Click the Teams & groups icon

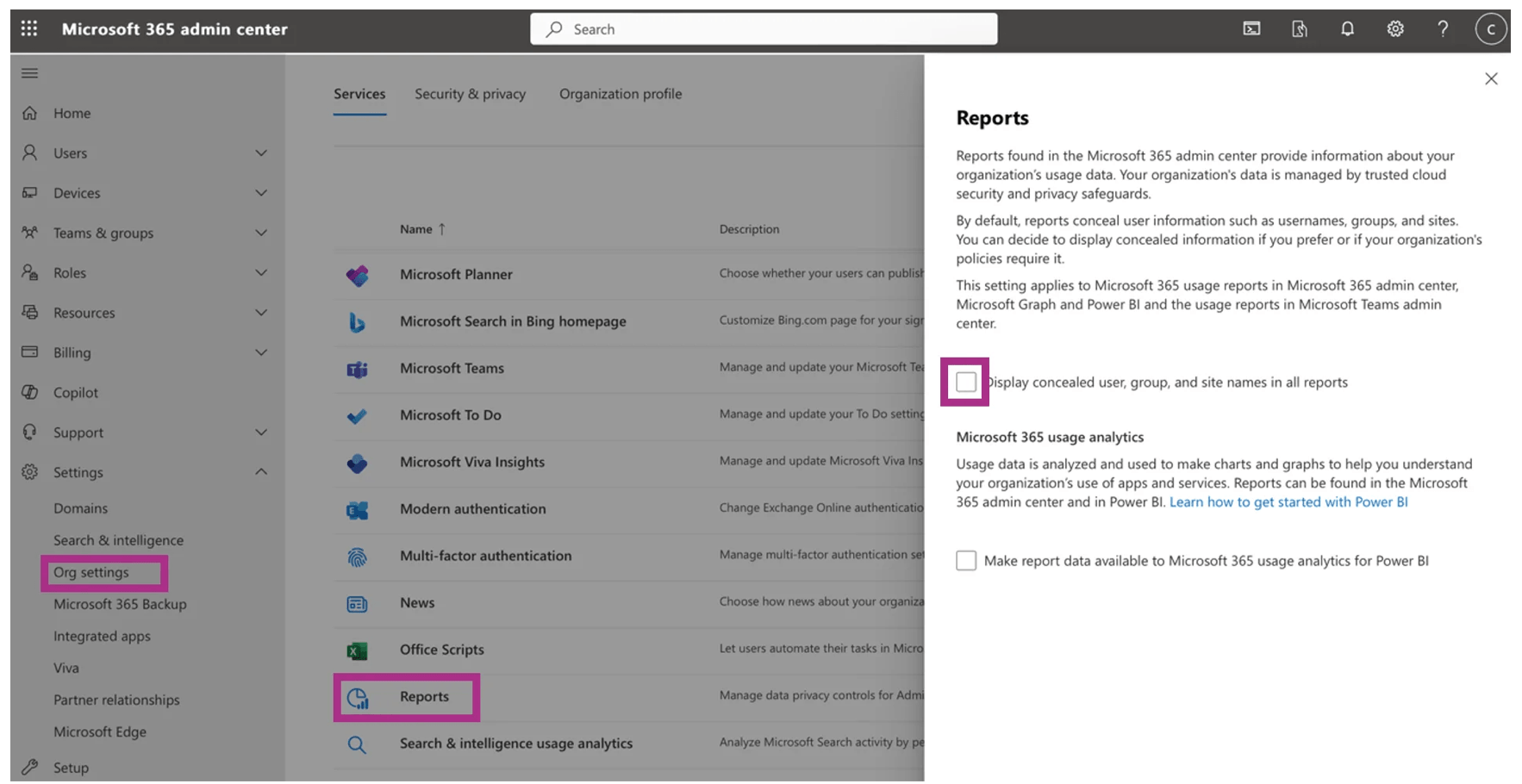pos(30,233)
